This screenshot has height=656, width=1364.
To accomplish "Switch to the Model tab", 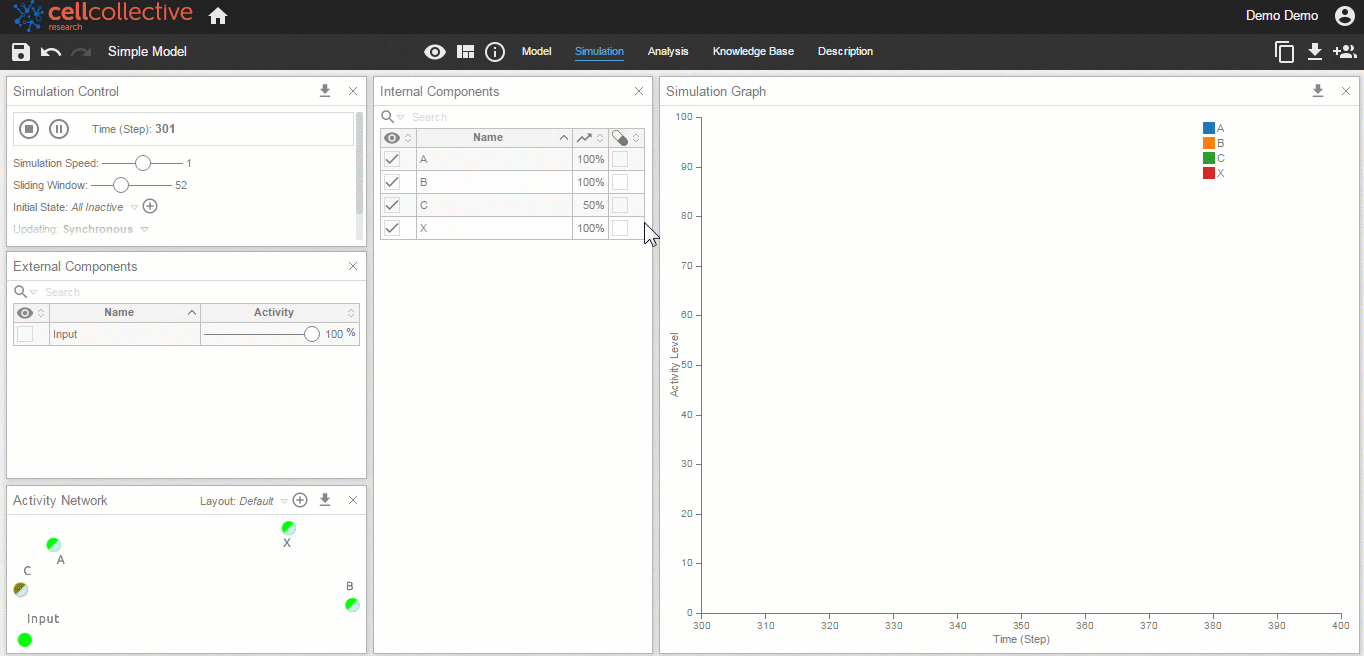I will (537, 51).
